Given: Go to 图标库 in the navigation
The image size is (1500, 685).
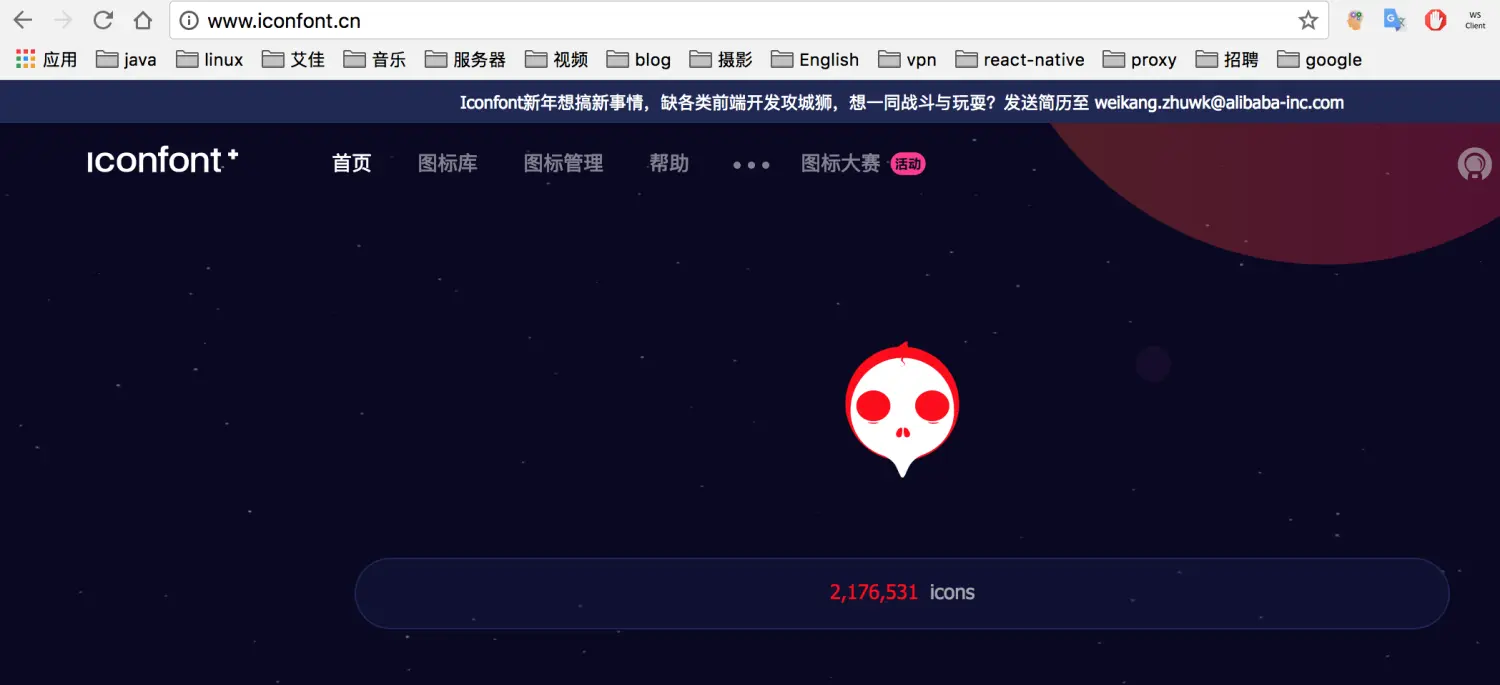Looking at the screenshot, I should pyautogui.click(x=448, y=163).
